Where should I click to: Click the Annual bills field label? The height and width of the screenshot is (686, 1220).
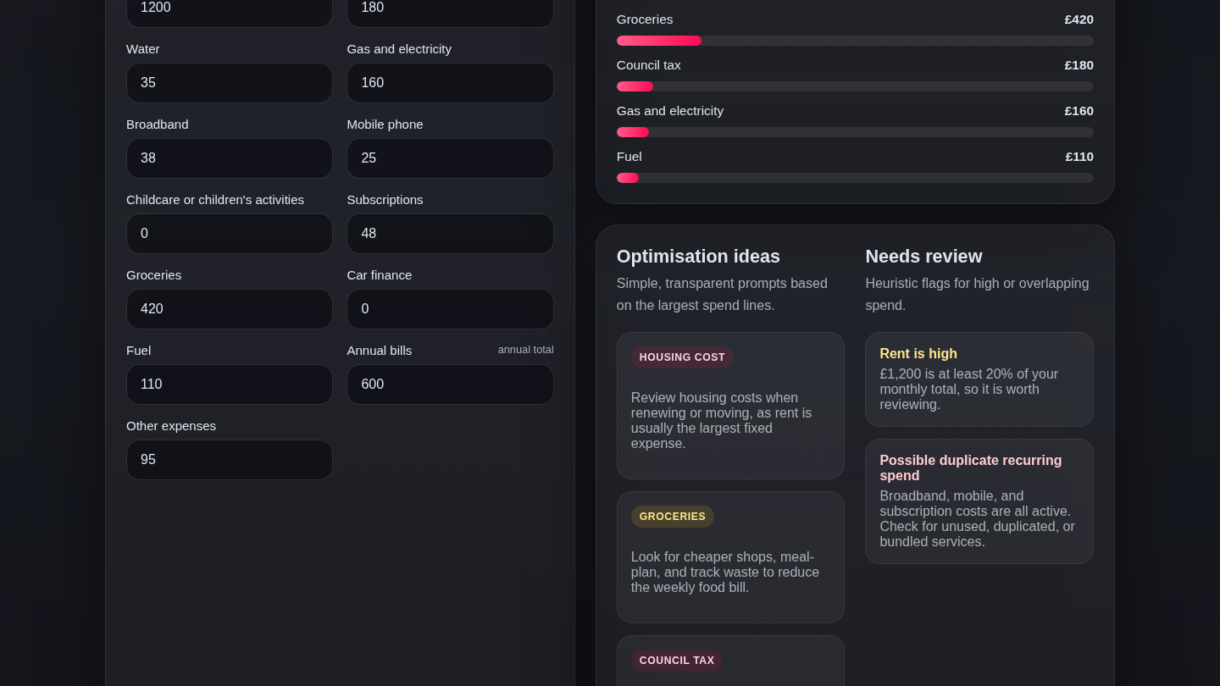(x=379, y=351)
